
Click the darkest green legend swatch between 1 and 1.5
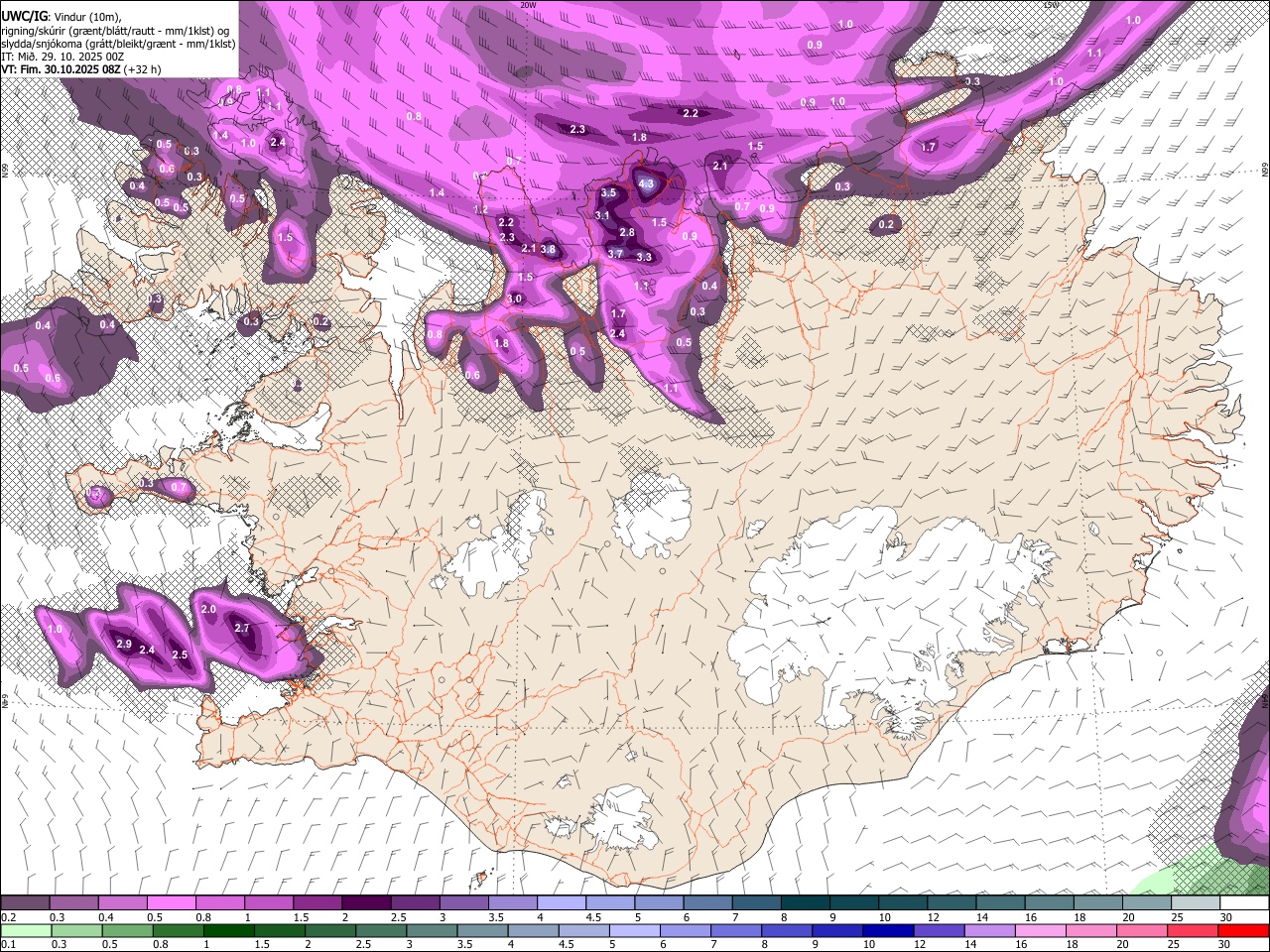(x=230, y=930)
